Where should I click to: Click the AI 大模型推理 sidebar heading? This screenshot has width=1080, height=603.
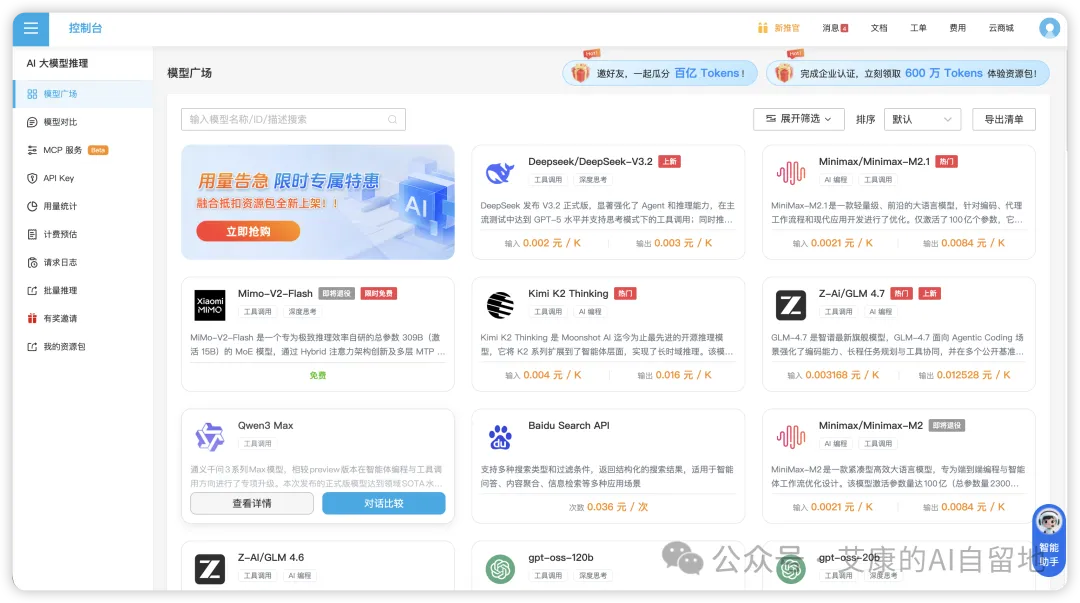57,63
